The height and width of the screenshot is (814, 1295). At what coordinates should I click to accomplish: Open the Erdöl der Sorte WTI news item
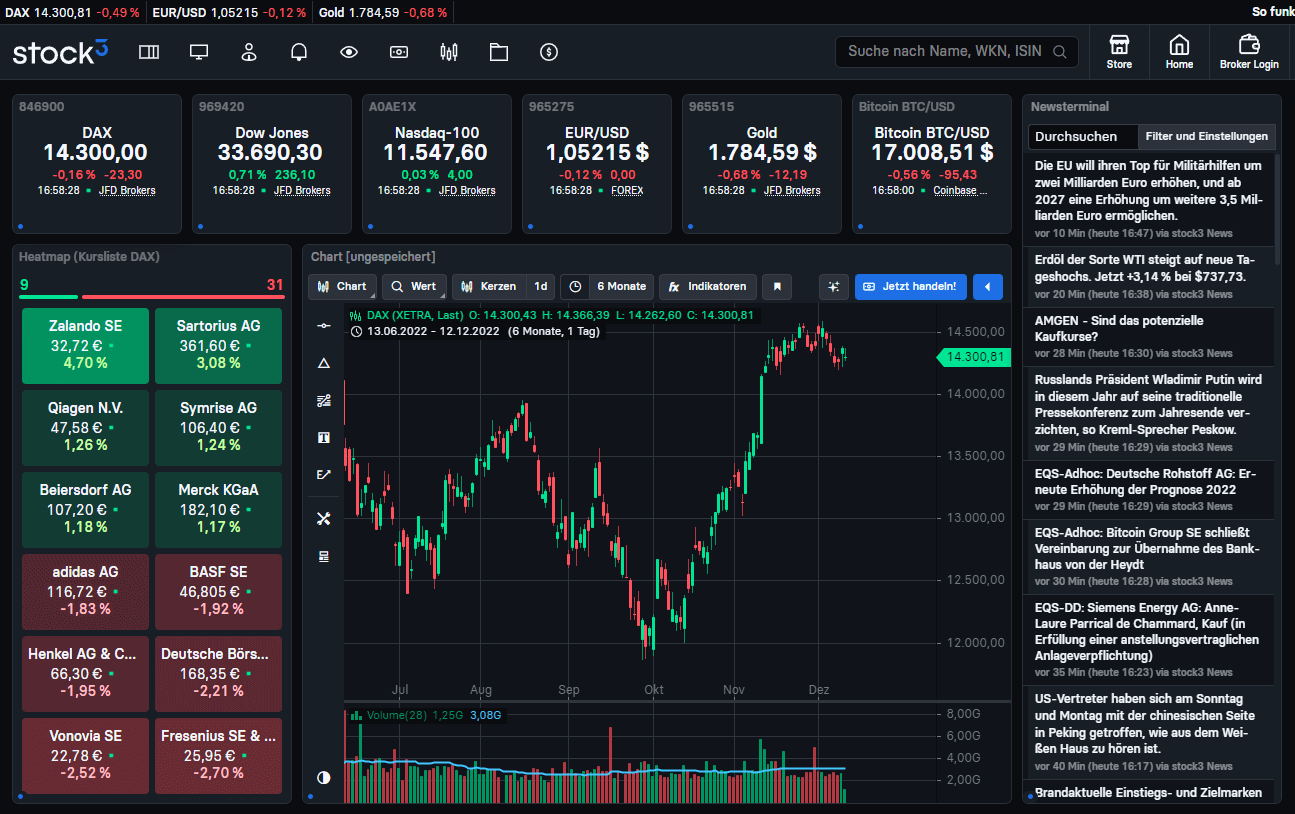point(1150,275)
